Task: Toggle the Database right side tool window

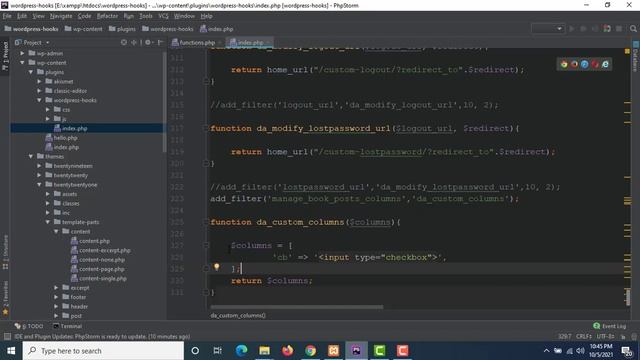Action: coord(636,56)
